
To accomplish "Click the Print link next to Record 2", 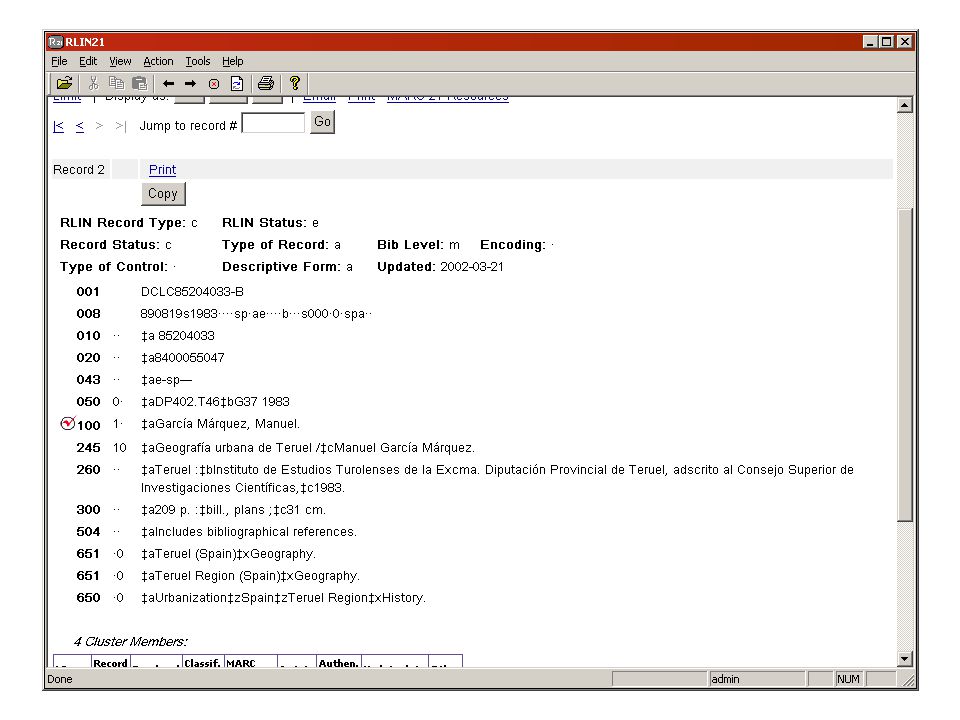I will coord(162,170).
